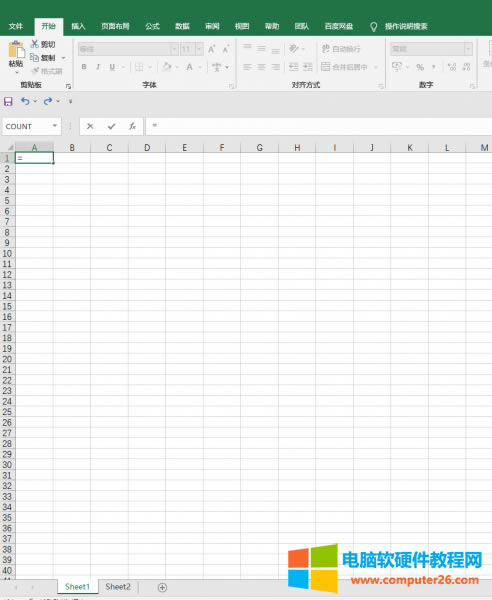Viewport: 492px width, 600px height.
Task: Toggle Bold formatting button
Action: (x=84, y=67)
